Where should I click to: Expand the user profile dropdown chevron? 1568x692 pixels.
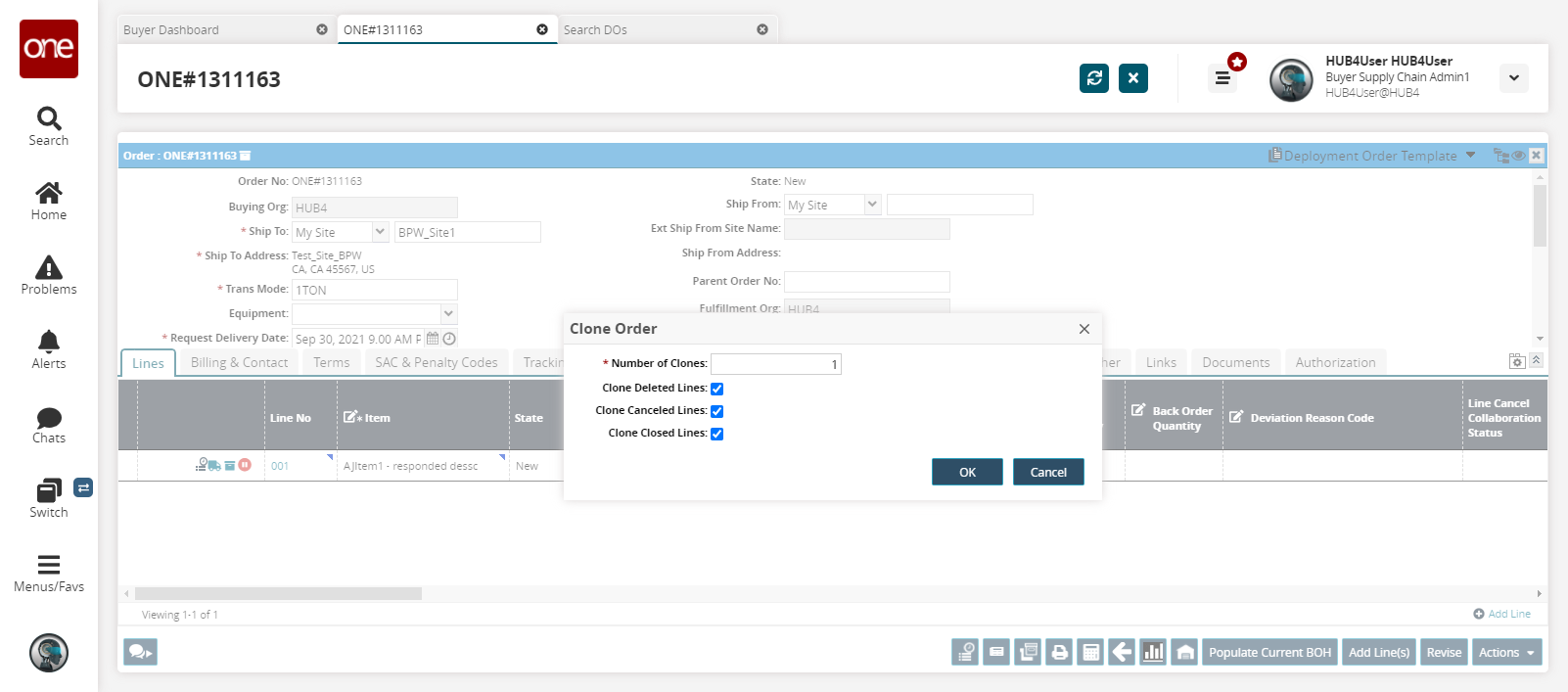(x=1514, y=78)
